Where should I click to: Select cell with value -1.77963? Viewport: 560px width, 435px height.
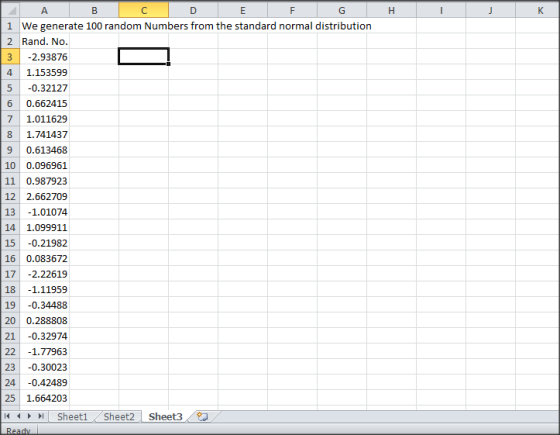click(45, 351)
